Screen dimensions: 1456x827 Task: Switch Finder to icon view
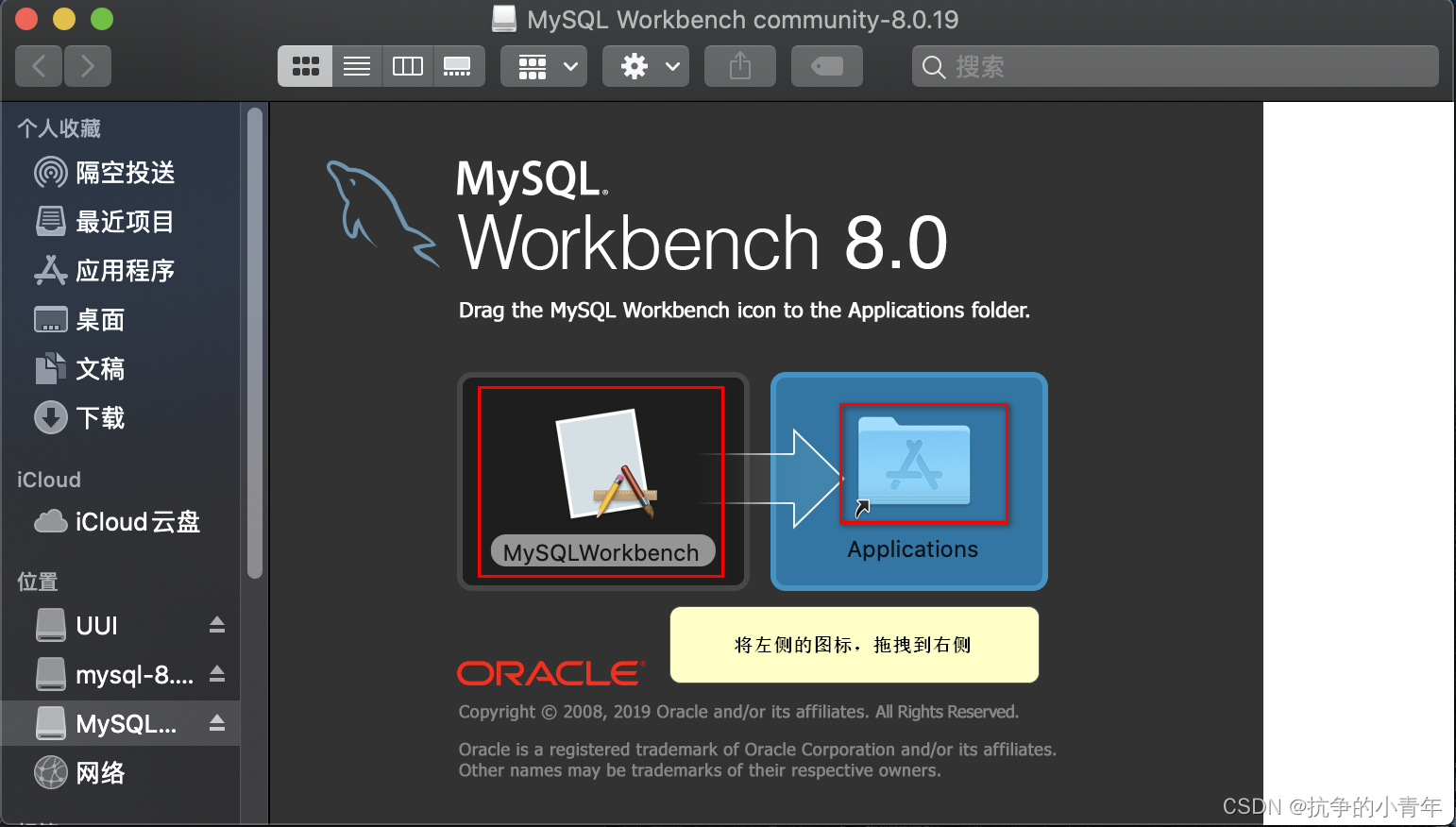tap(305, 66)
